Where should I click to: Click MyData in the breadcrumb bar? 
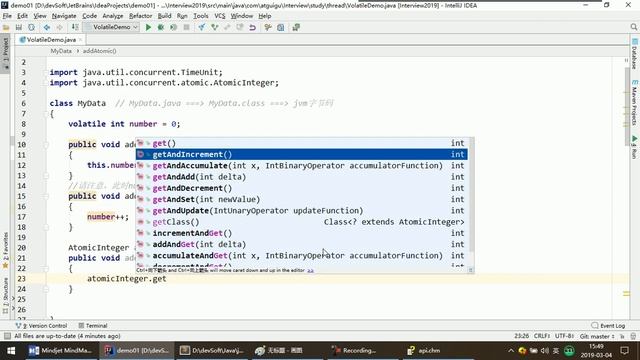(x=61, y=51)
